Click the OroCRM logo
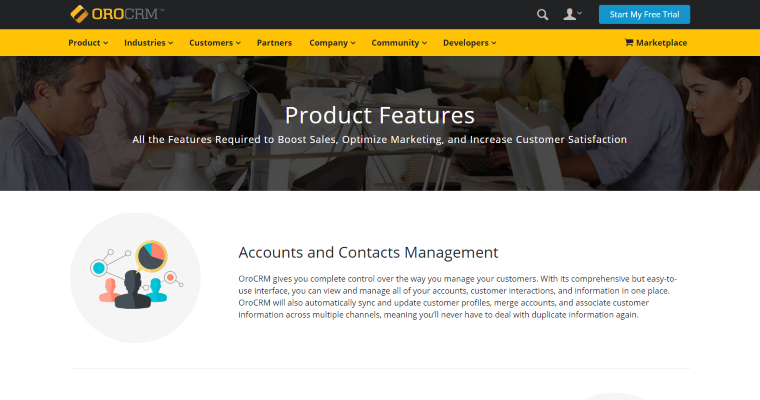The height and width of the screenshot is (400, 760). [117, 14]
